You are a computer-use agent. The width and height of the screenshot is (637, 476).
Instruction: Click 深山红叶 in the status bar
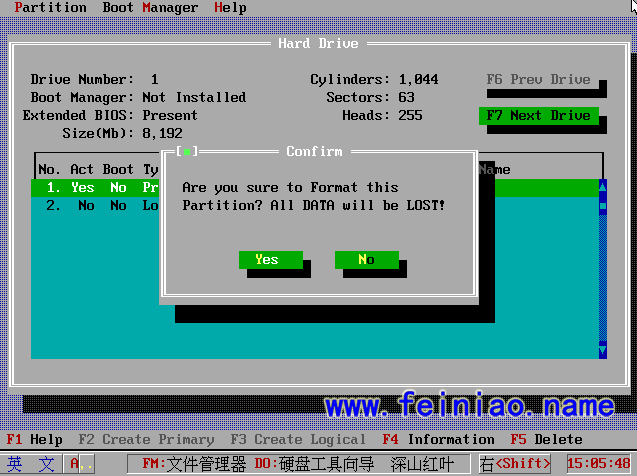click(x=422, y=464)
